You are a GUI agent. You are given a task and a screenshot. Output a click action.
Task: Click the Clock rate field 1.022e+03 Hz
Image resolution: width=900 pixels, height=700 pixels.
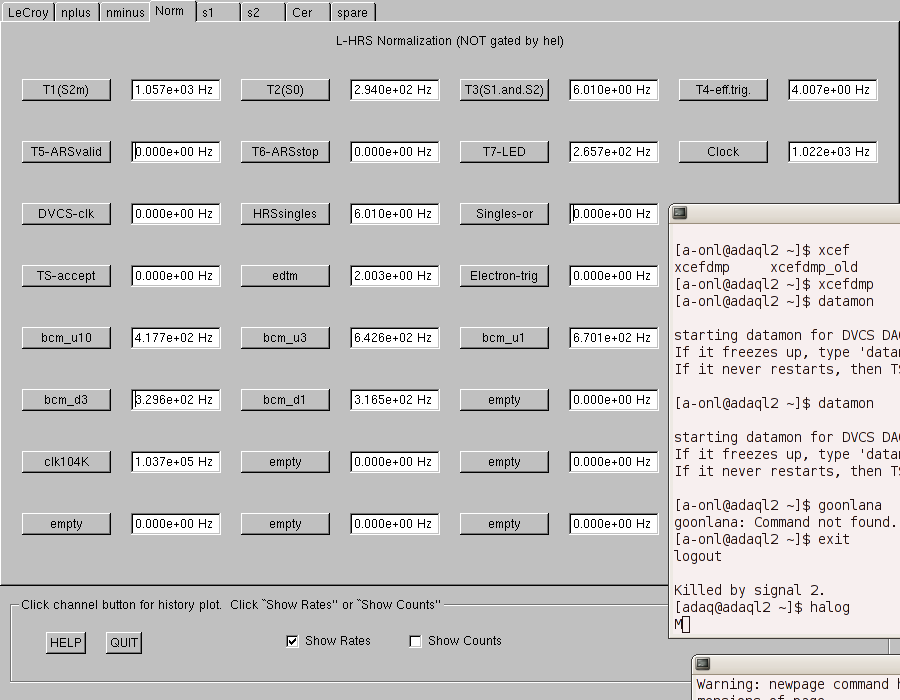tap(833, 152)
